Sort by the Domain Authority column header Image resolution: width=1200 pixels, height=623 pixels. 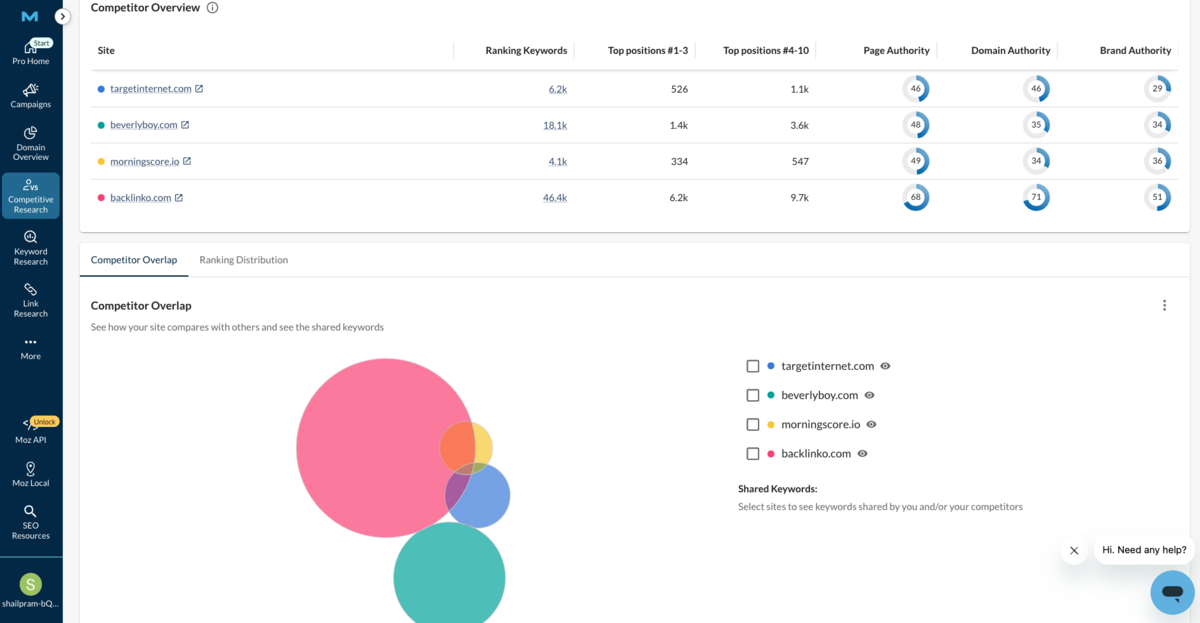click(1011, 50)
